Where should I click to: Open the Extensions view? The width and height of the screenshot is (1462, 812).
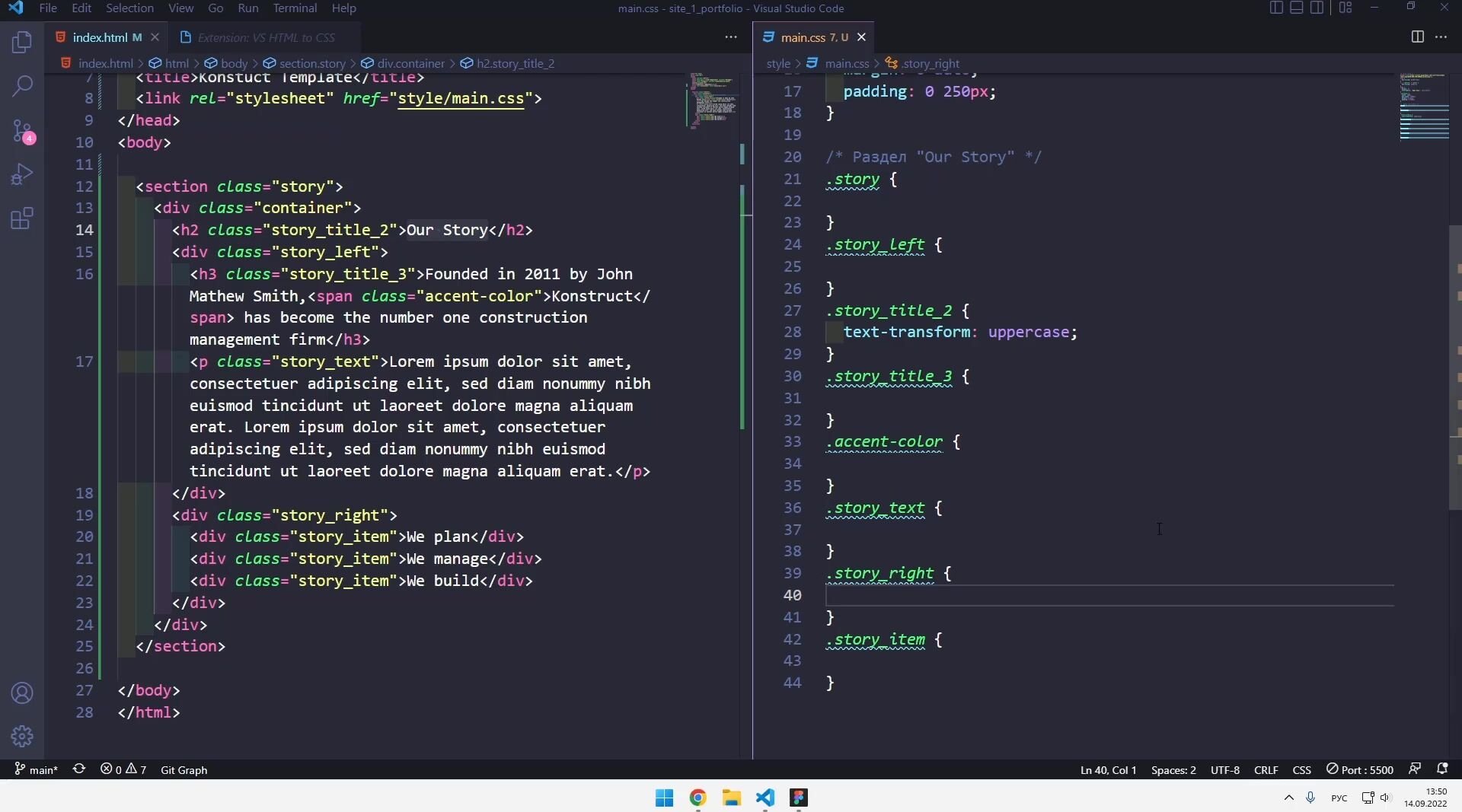coord(22,219)
